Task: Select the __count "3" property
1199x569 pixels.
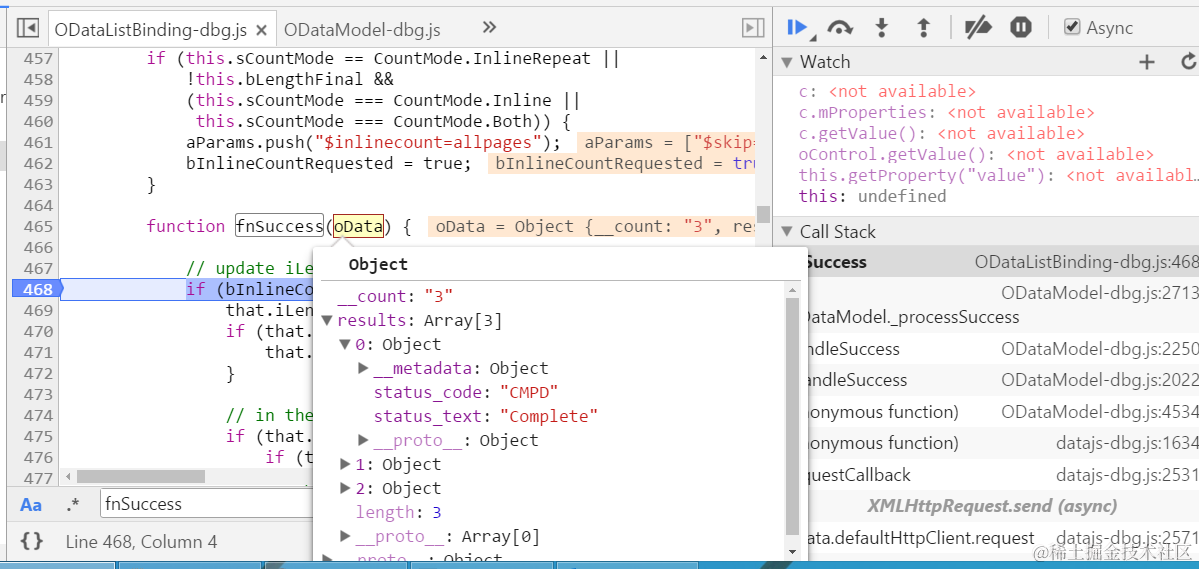Action: (x=395, y=296)
